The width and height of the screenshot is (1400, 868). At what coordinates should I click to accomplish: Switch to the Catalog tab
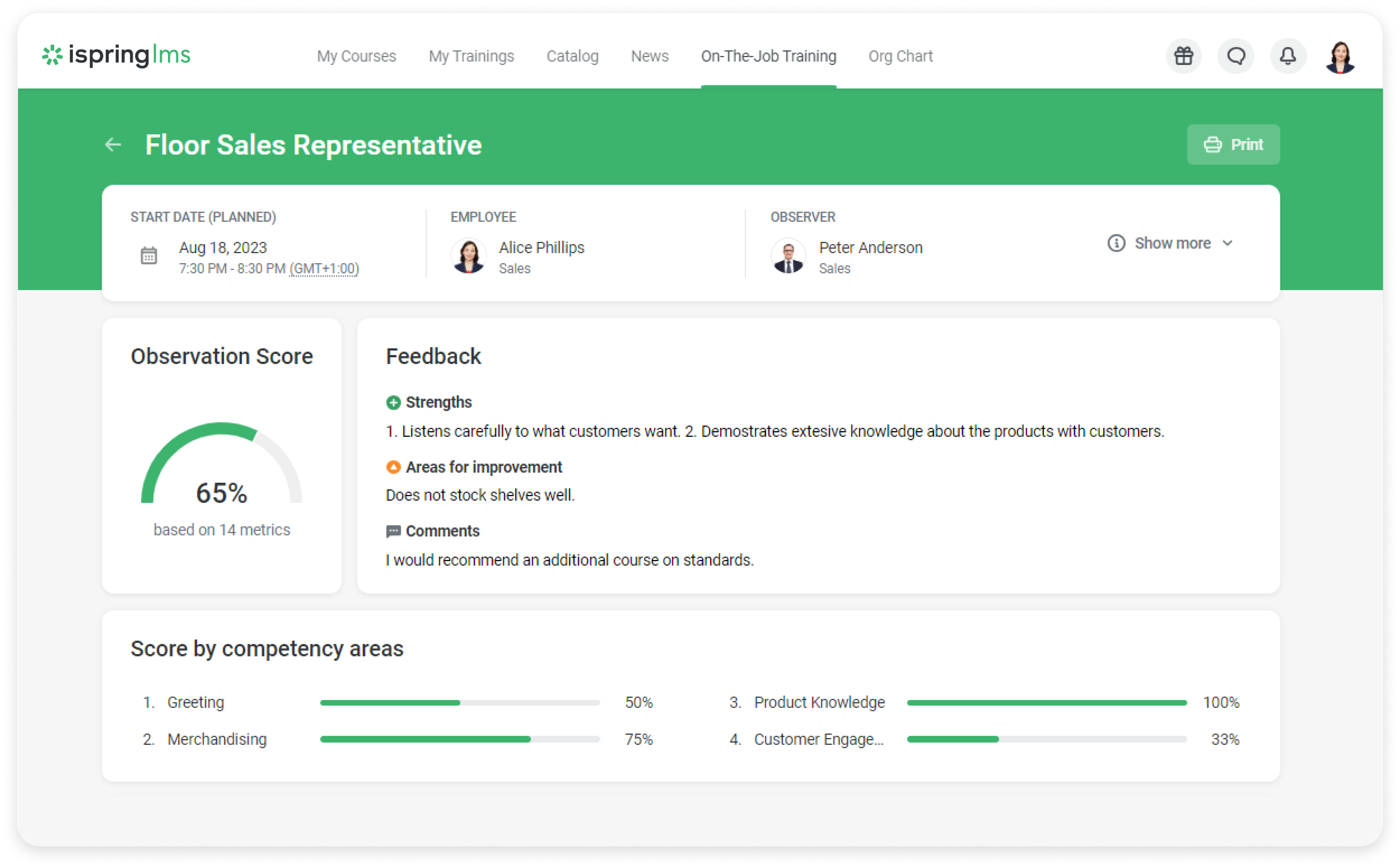572,56
